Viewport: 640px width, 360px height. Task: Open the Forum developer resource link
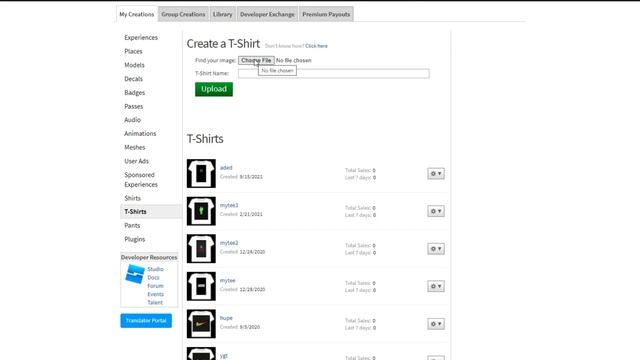[x=156, y=286]
